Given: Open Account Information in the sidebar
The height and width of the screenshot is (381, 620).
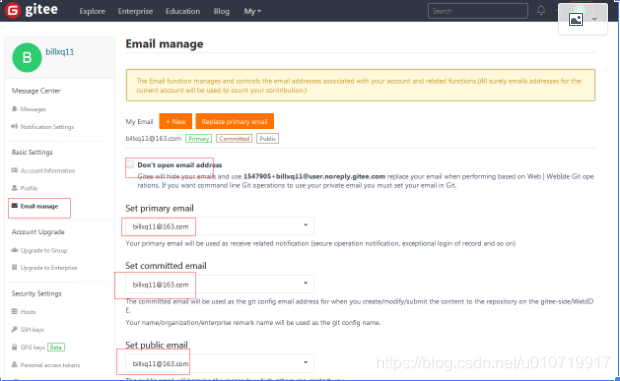Looking at the screenshot, I should click(x=48, y=171).
